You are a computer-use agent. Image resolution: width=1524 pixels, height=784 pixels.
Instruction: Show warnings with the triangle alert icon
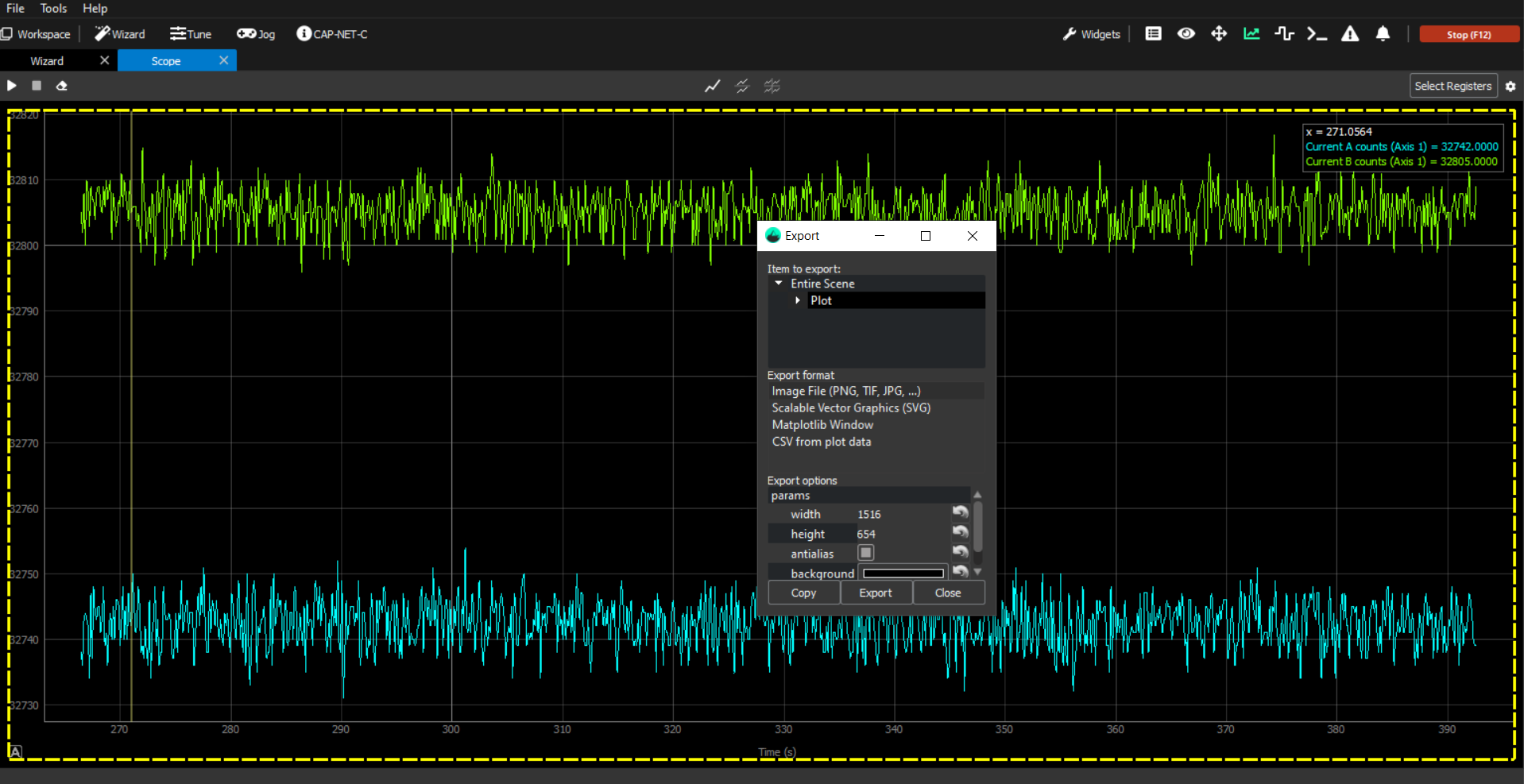coord(1350,34)
